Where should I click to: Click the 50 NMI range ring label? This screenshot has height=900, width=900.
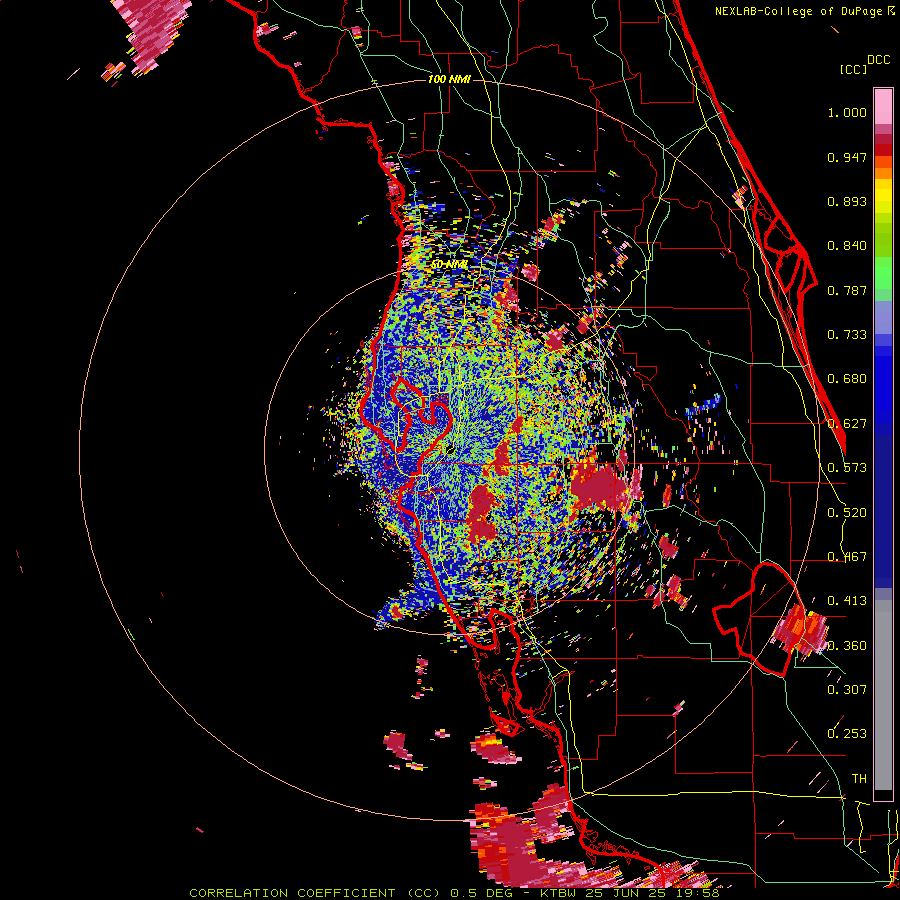449,264
